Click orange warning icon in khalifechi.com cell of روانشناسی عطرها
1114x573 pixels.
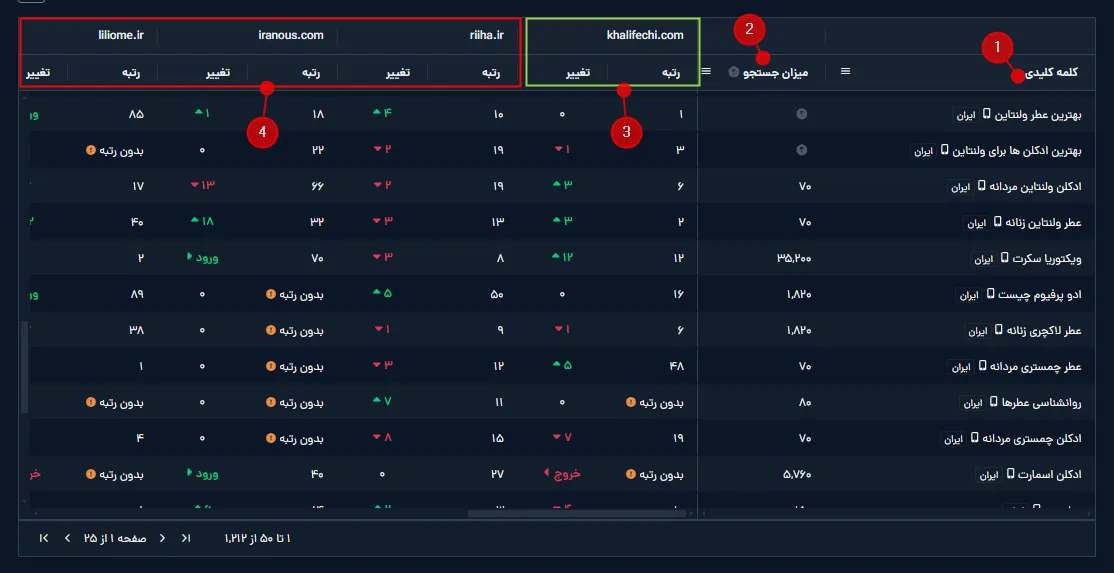pos(630,403)
